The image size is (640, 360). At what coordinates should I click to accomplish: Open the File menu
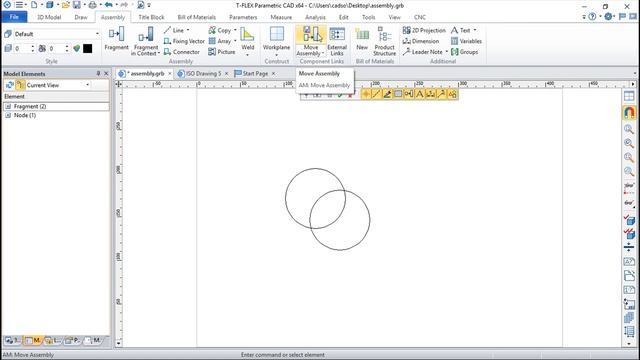(x=14, y=17)
